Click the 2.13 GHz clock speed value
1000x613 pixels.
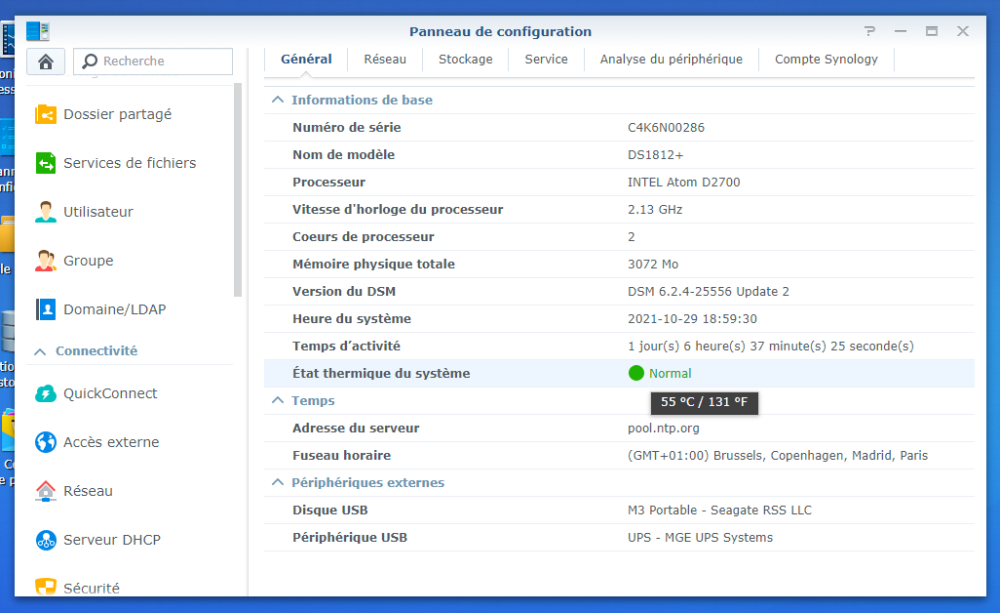[655, 210]
